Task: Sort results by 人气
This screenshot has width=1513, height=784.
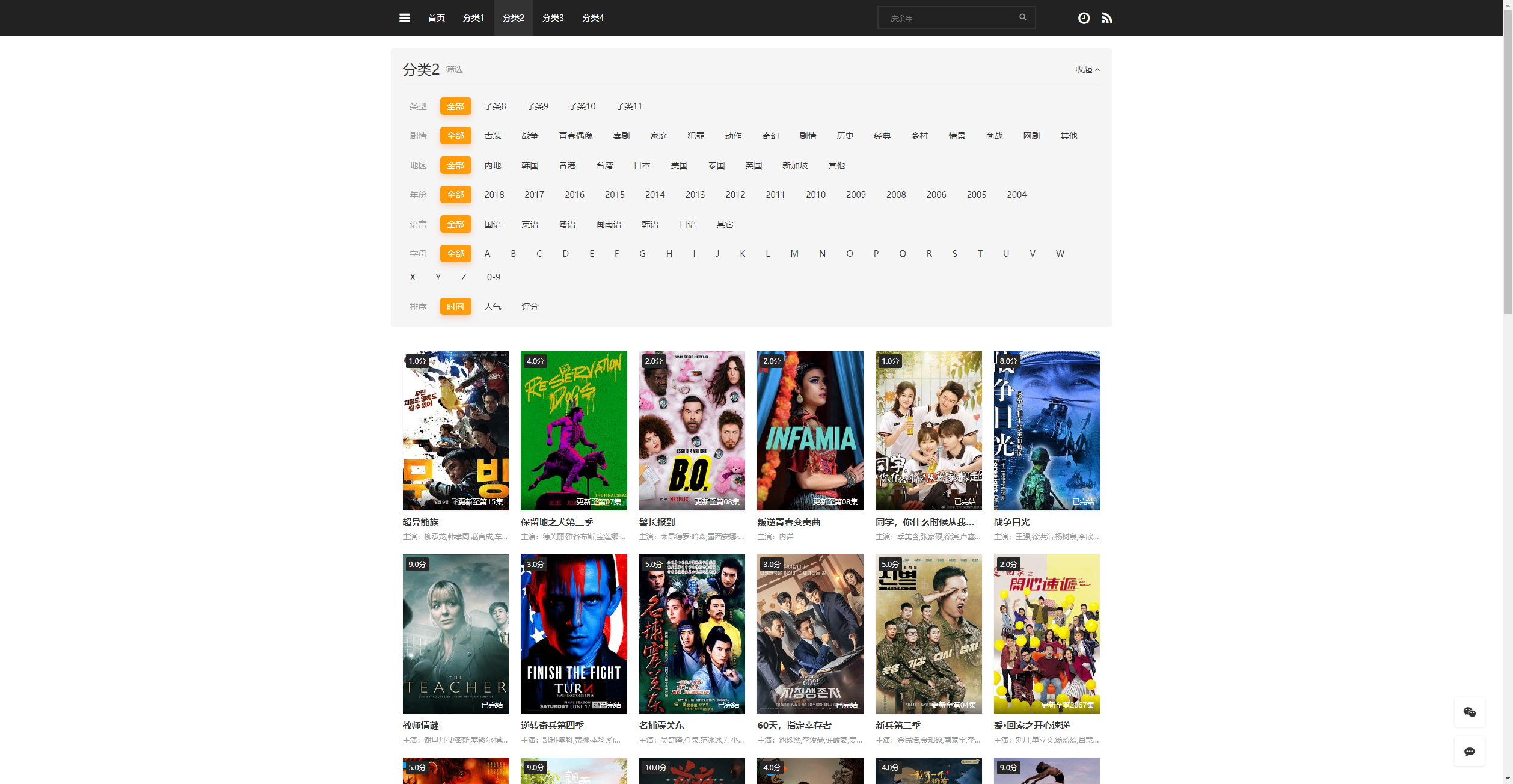Action: click(493, 307)
